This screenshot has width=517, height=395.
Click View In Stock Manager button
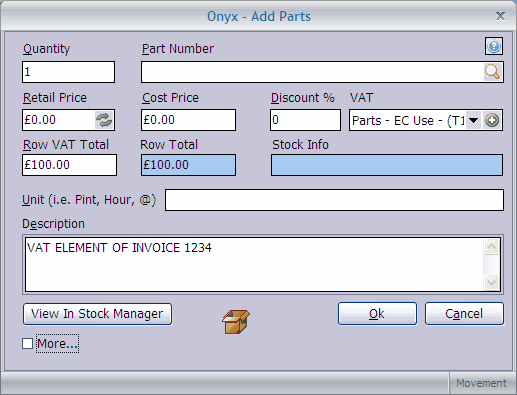(97, 314)
